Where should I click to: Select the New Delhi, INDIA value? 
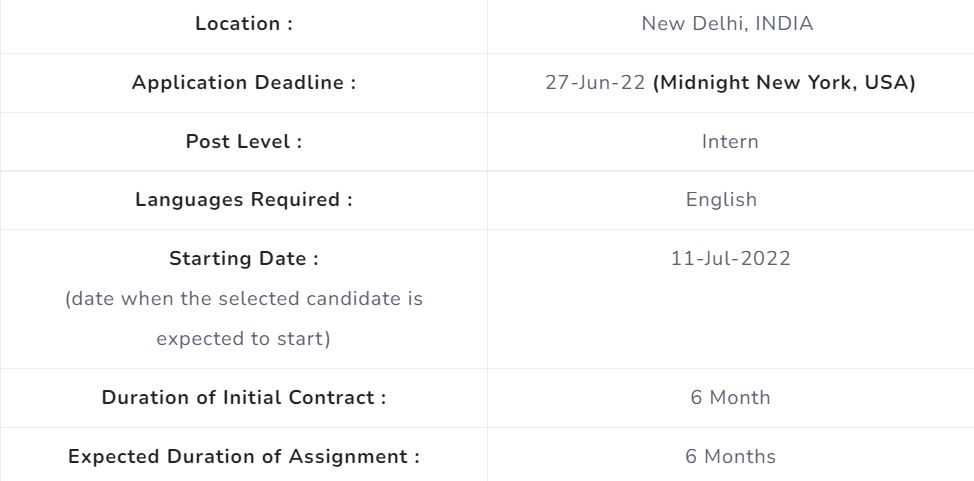727,24
